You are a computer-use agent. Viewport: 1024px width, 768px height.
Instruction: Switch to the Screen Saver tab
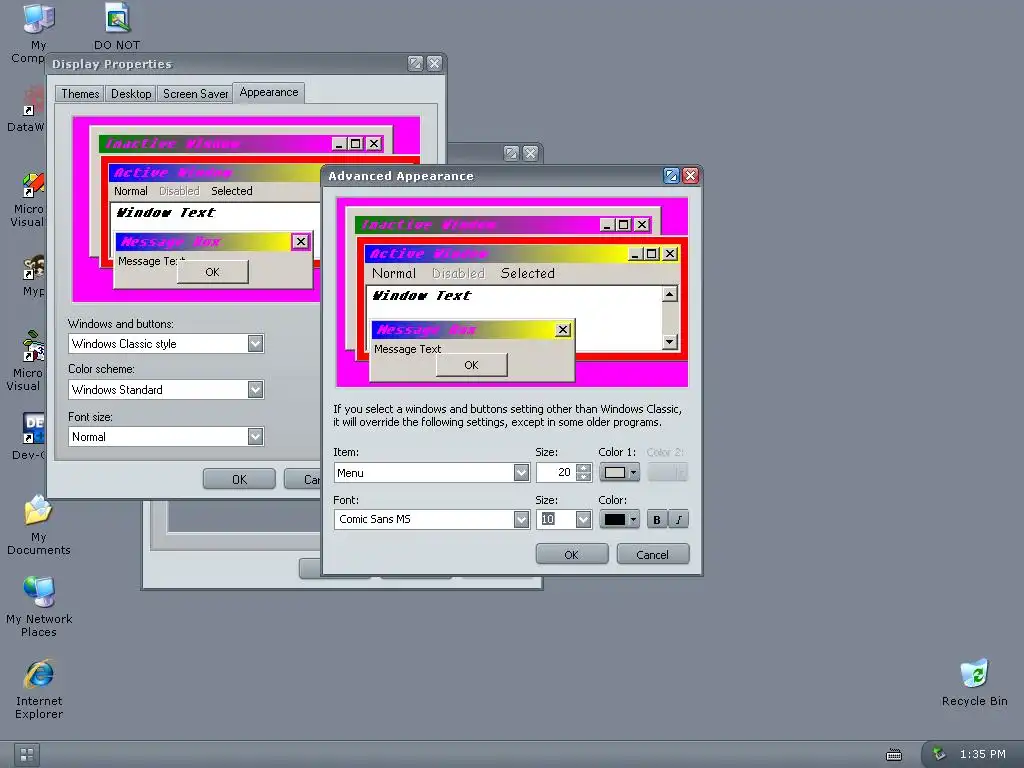click(x=195, y=94)
